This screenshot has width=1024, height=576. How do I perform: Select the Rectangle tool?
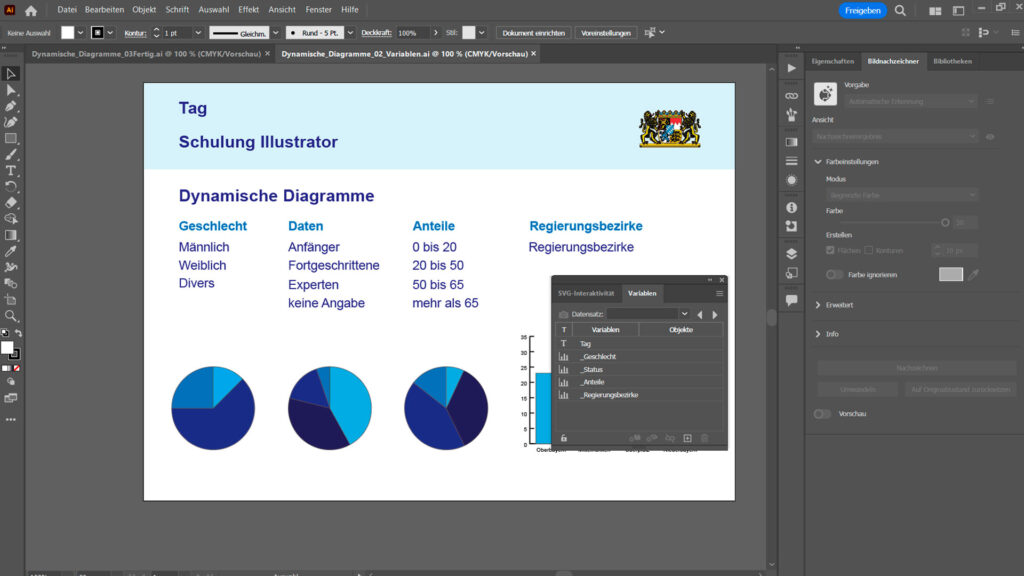click(x=10, y=138)
